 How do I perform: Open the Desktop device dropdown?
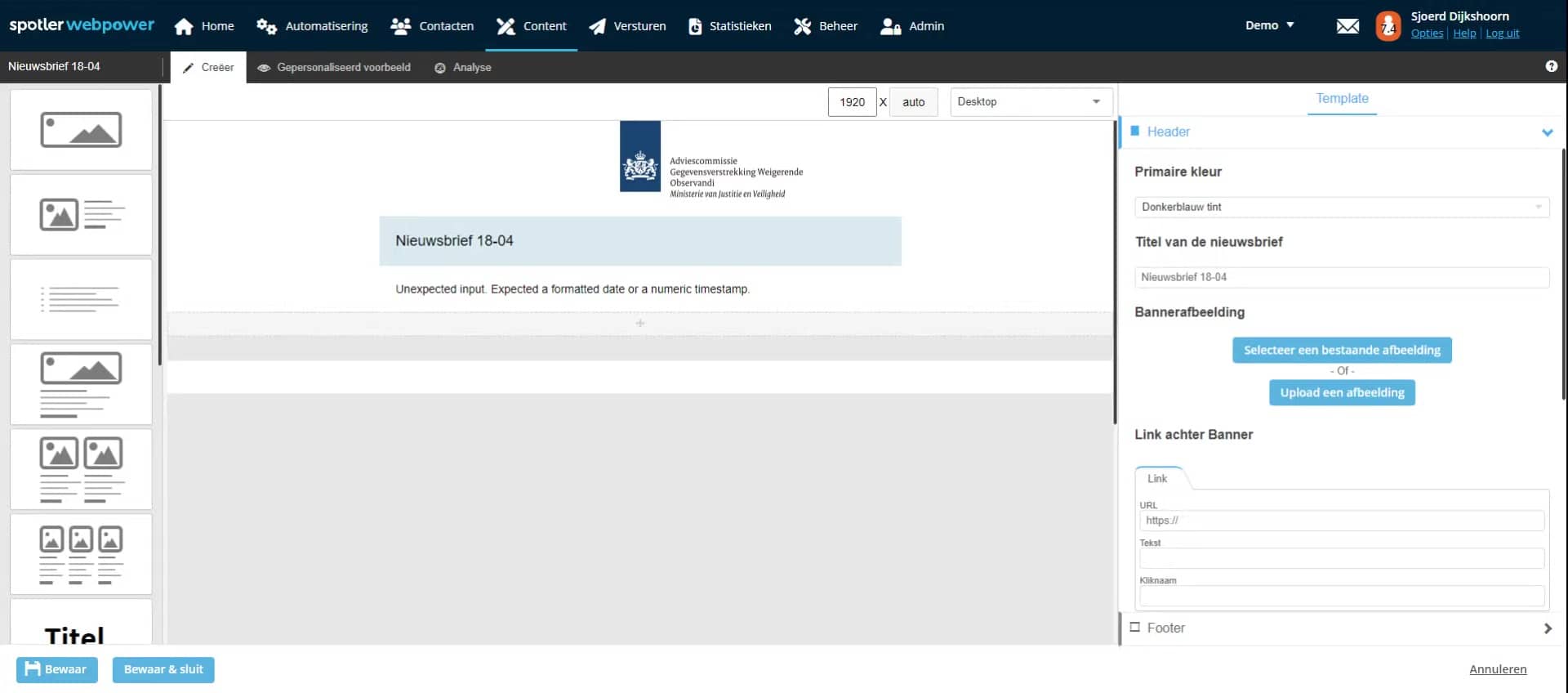1031,102
